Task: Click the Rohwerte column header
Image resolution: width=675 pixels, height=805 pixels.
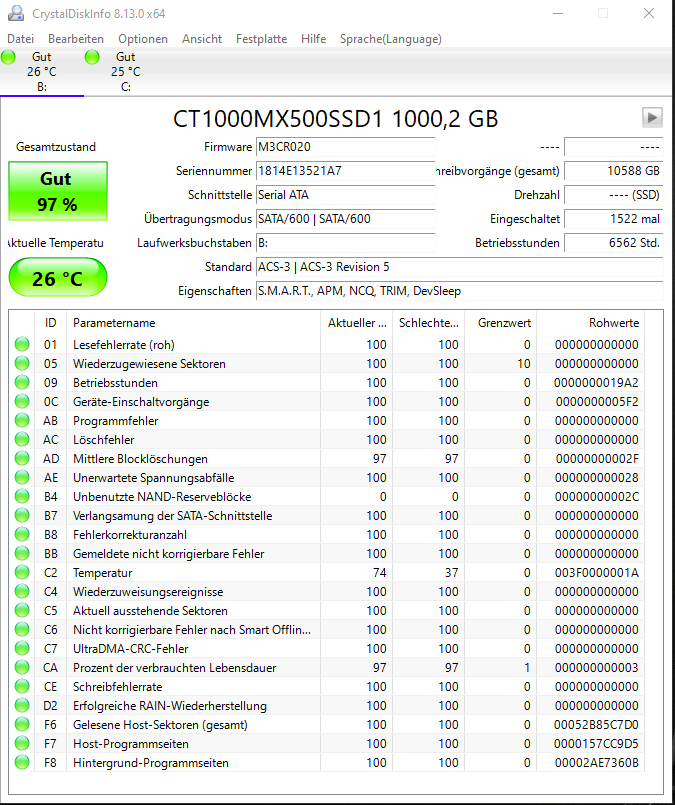Action: tap(590, 323)
